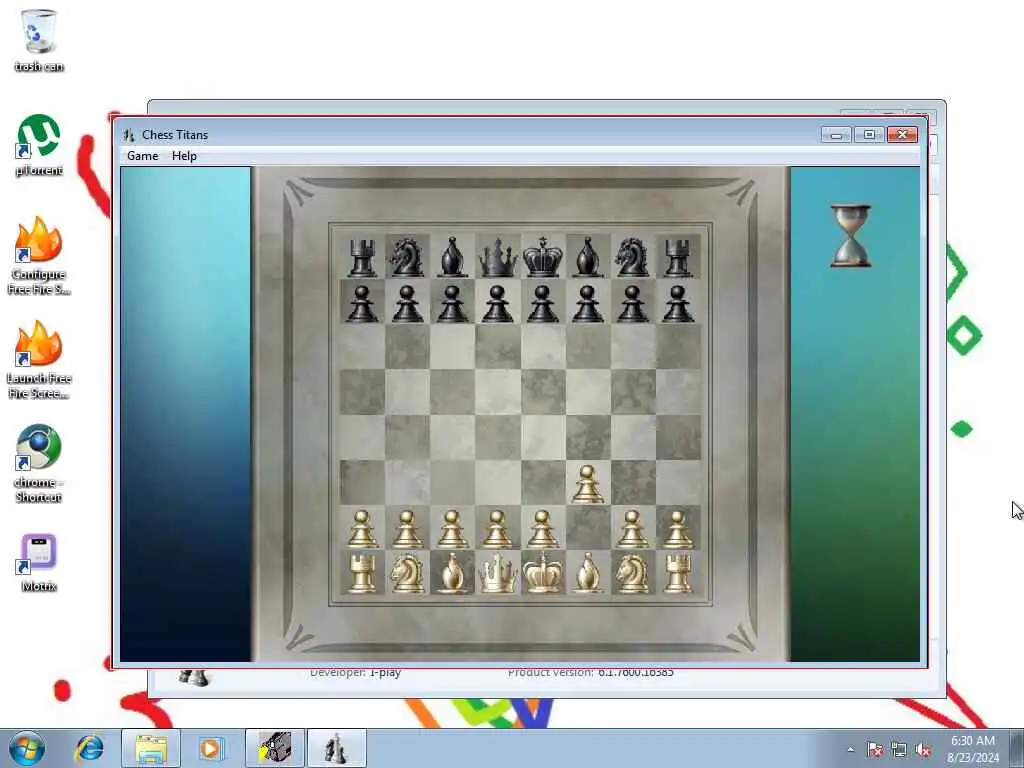Click the black knight next to the left rook
Image resolution: width=1024 pixels, height=768 pixels.
pyautogui.click(x=407, y=258)
